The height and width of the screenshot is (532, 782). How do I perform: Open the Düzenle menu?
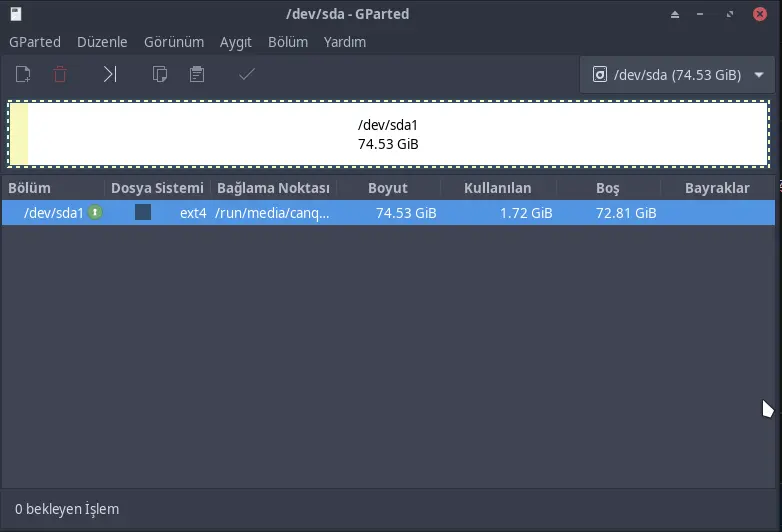click(x=102, y=42)
